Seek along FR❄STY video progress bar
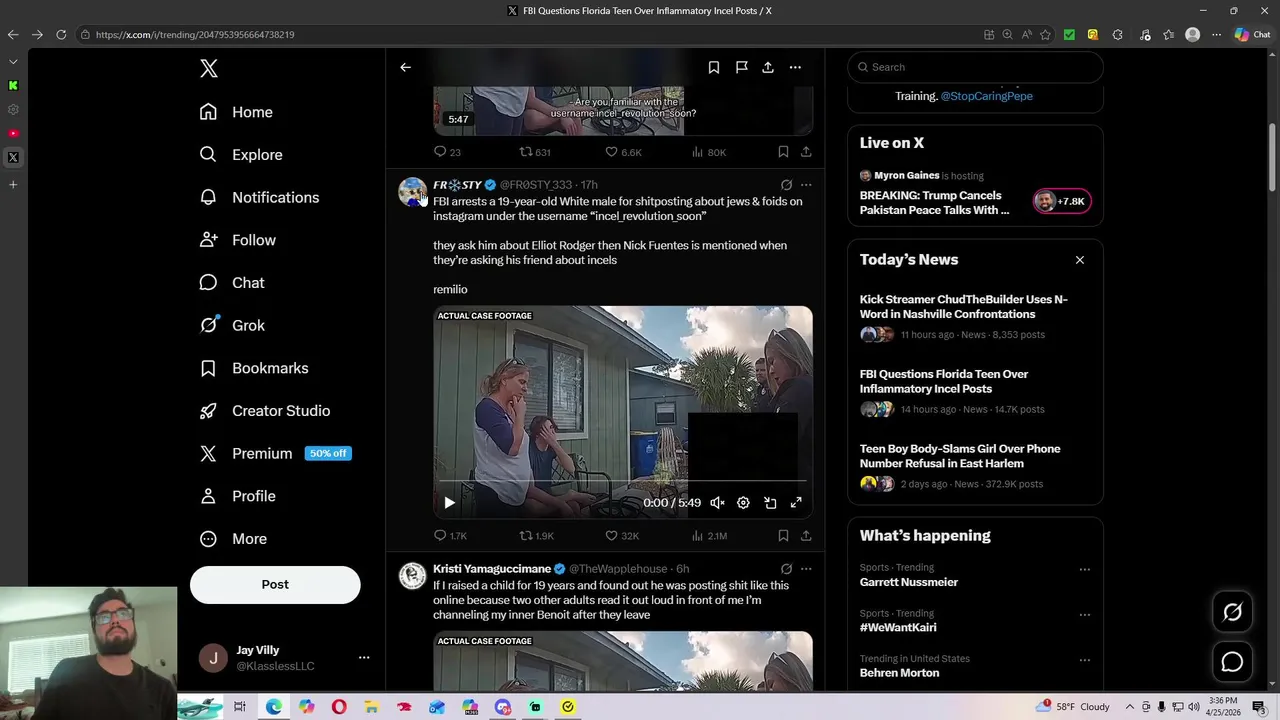Viewport: 1280px width, 720px height. (623, 482)
